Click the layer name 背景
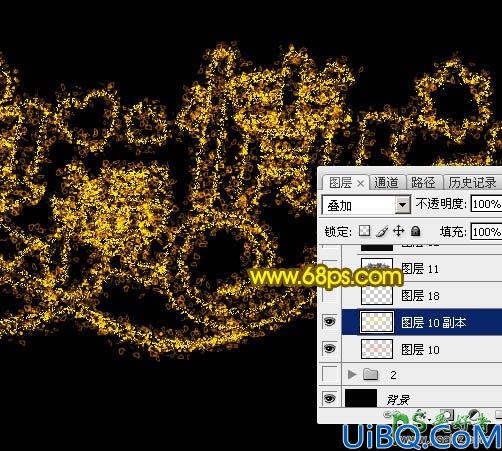The height and width of the screenshot is (451, 502). [x=398, y=399]
